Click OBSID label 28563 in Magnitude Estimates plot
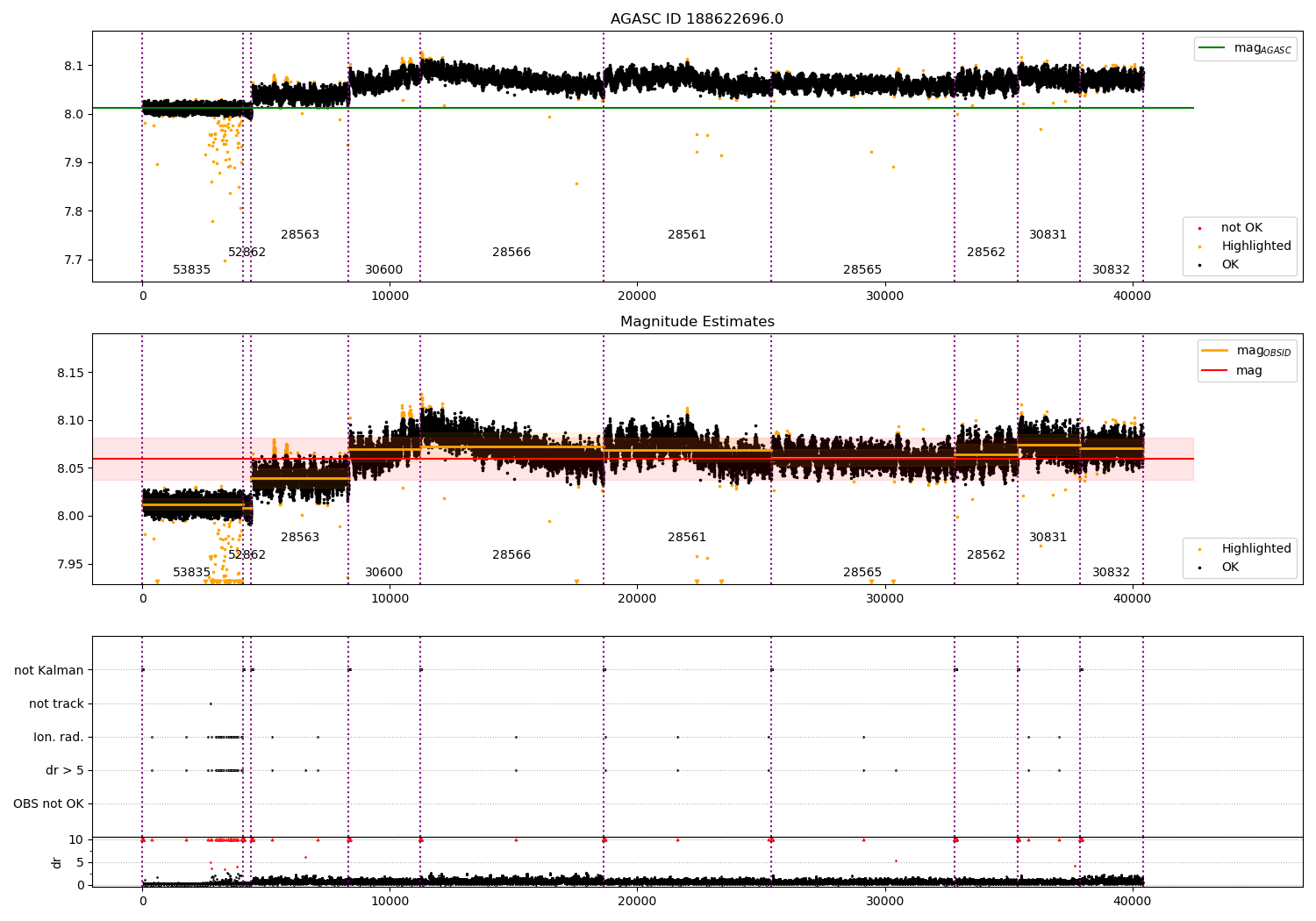Screen dimensions: 1316x921 pyautogui.click(x=300, y=538)
